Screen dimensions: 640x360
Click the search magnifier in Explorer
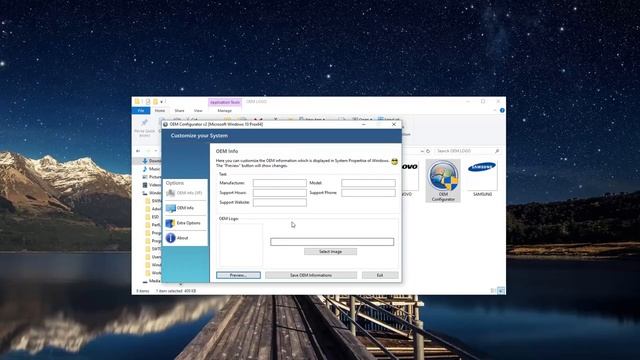497,151
